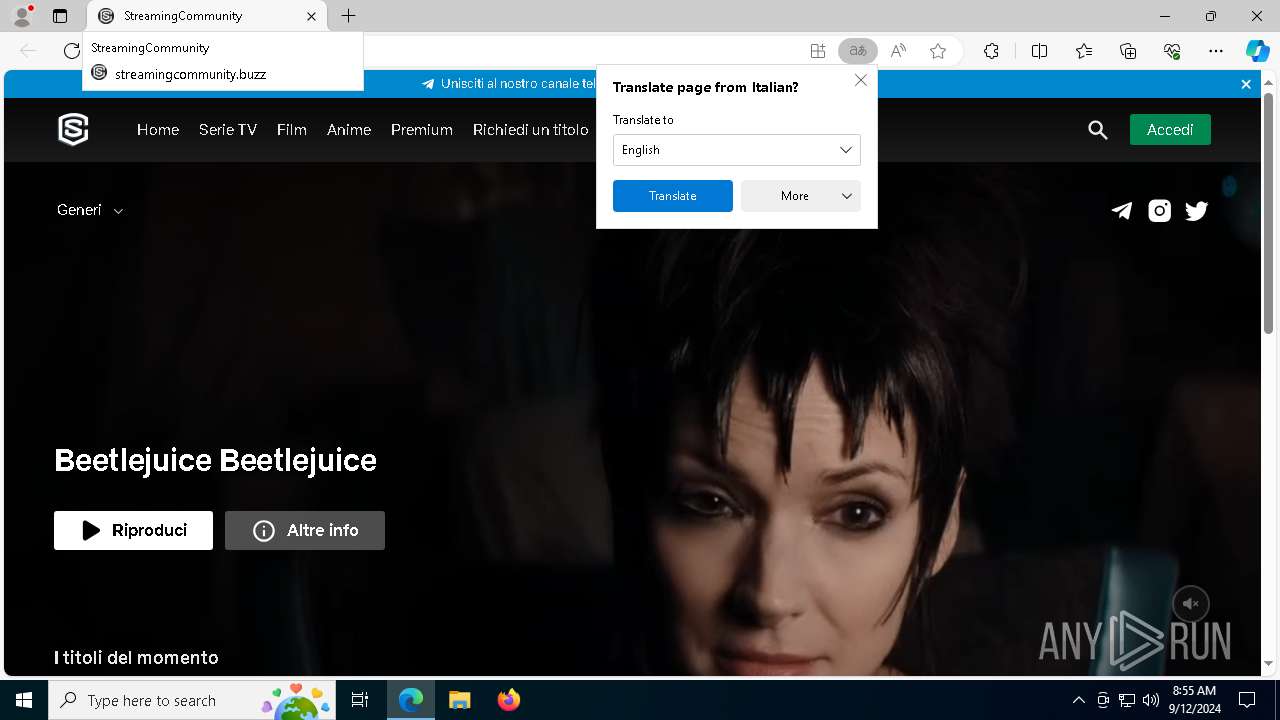Open Task View on taskbar
Viewport: 1280px width, 720px height.
[x=360, y=700]
